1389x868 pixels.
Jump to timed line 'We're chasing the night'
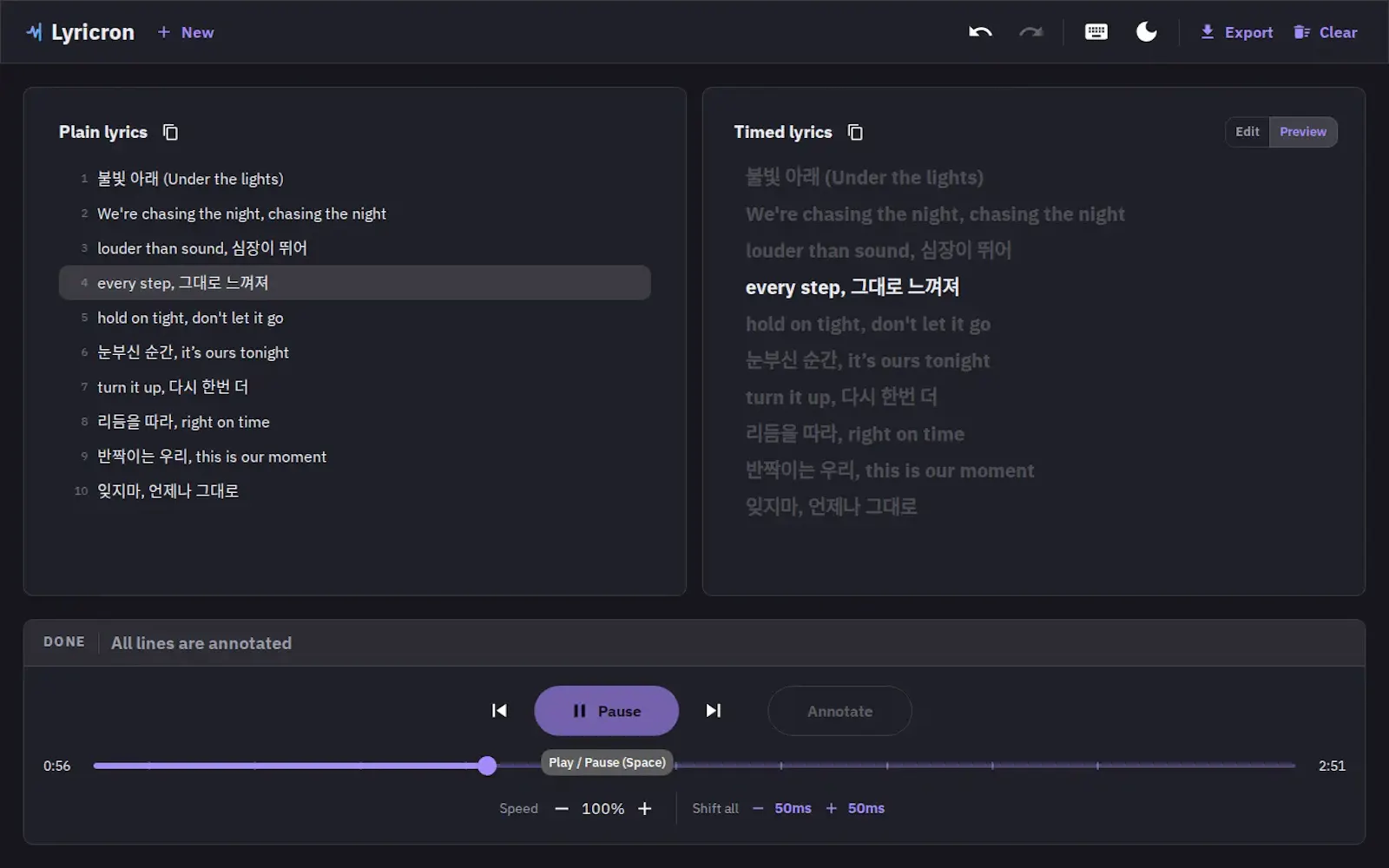[935, 214]
